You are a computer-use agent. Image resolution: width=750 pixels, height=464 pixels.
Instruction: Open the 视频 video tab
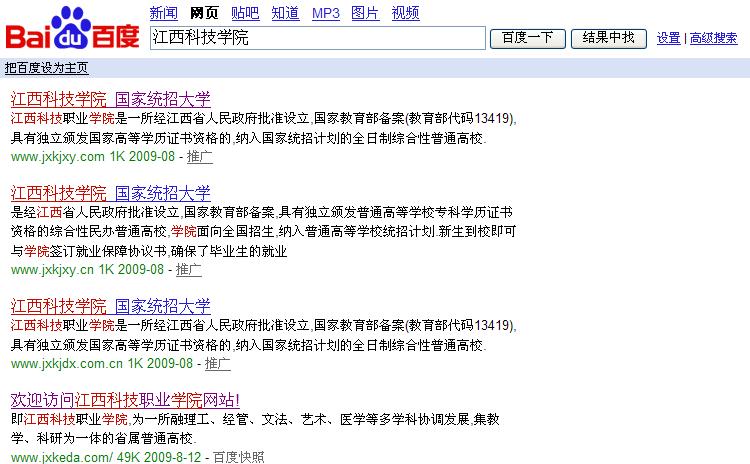click(406, 13)
